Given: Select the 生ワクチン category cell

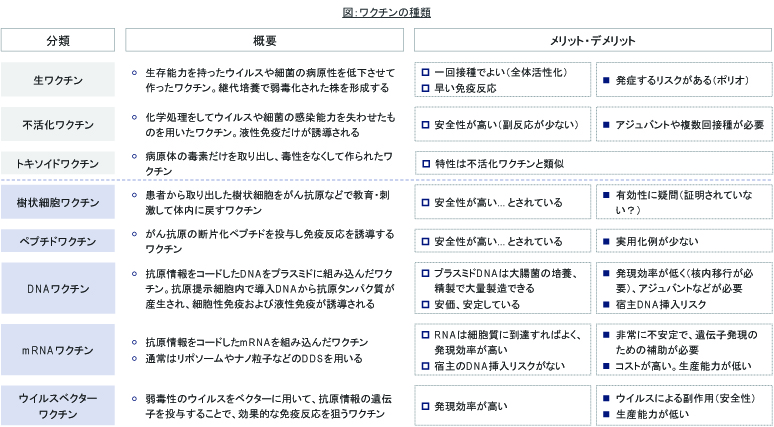Looking at the screenshot, I should coord(59,80).
